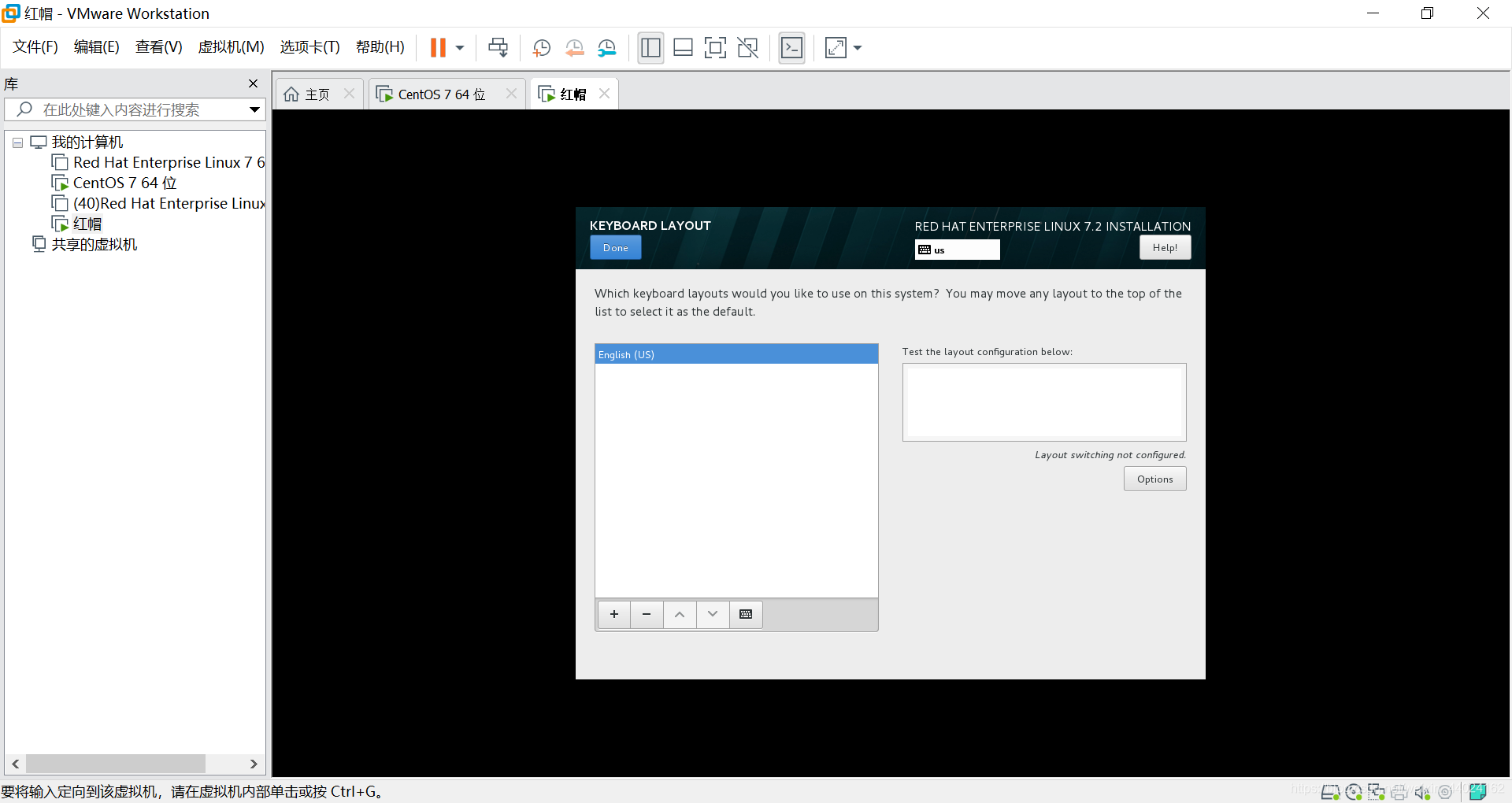Add a keyboard layout with plus button
The width and height of the screenshot is (1512, 803).
[614, 614]
